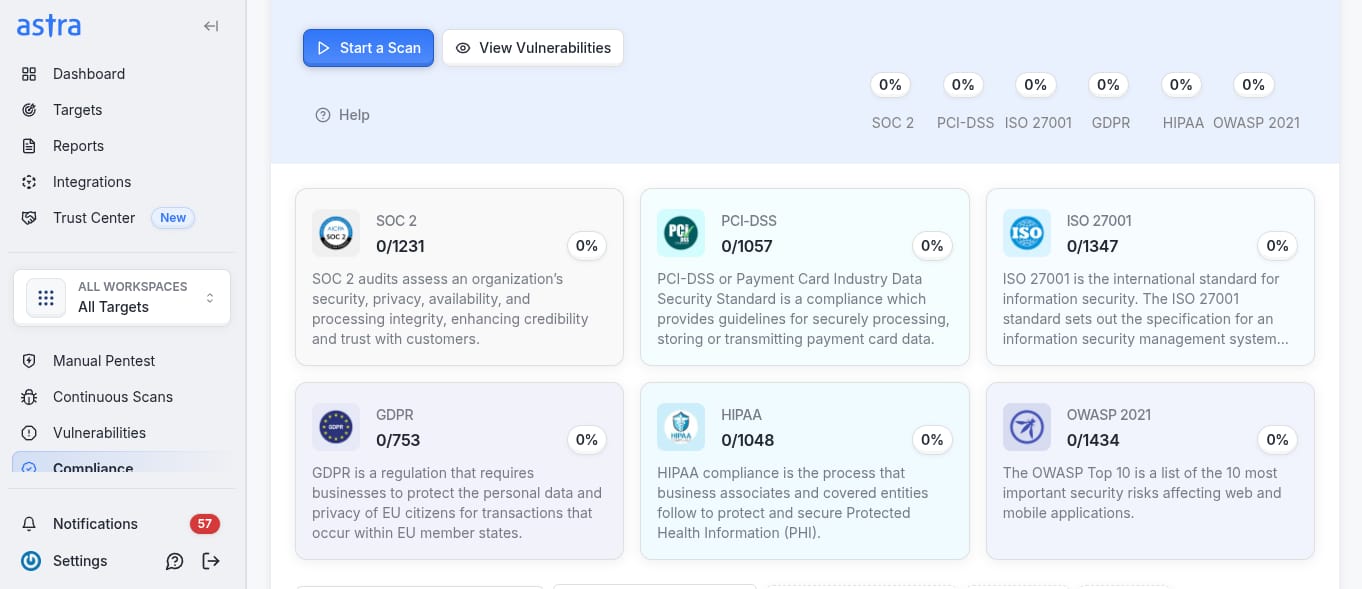Viewport: 1362px width, 589px height.
Task: Click the Start a Scan button
Action: click(368, 48)
